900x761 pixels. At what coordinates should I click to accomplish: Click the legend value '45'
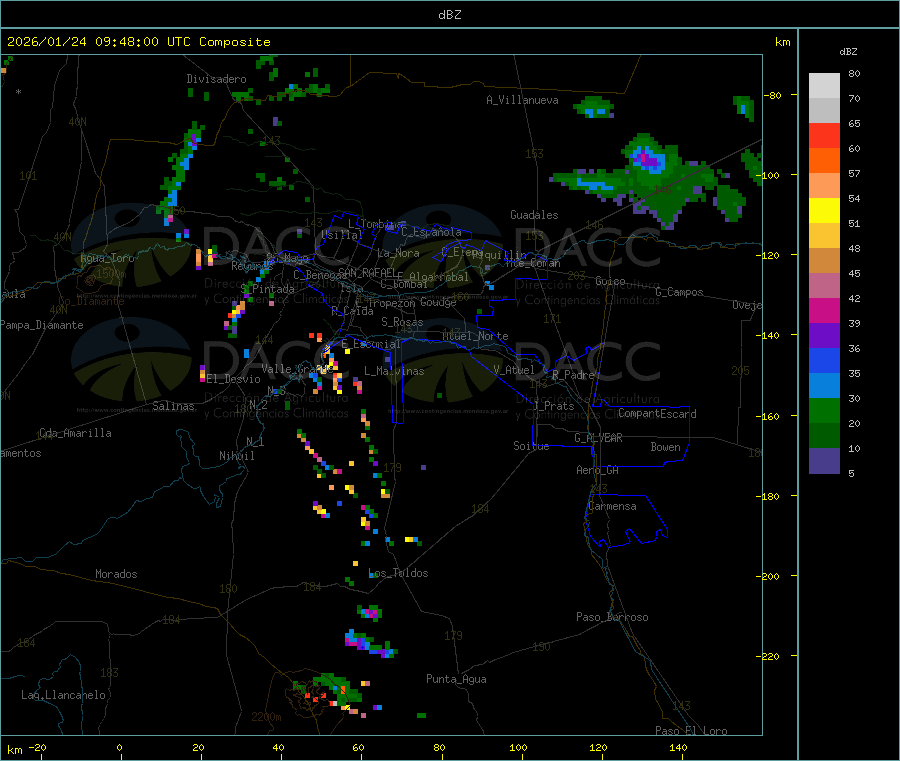854,273
